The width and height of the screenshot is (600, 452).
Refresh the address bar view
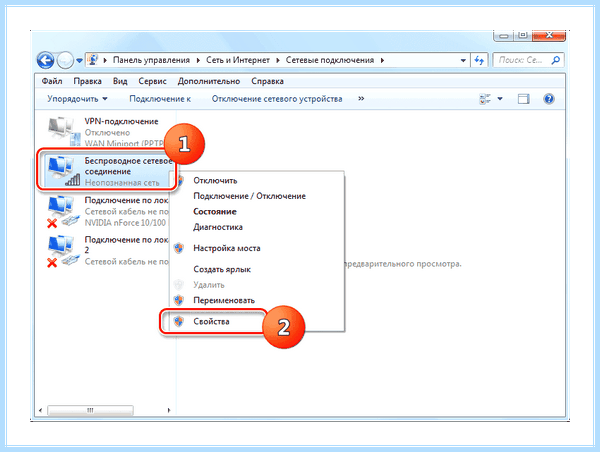pos(479,60)
